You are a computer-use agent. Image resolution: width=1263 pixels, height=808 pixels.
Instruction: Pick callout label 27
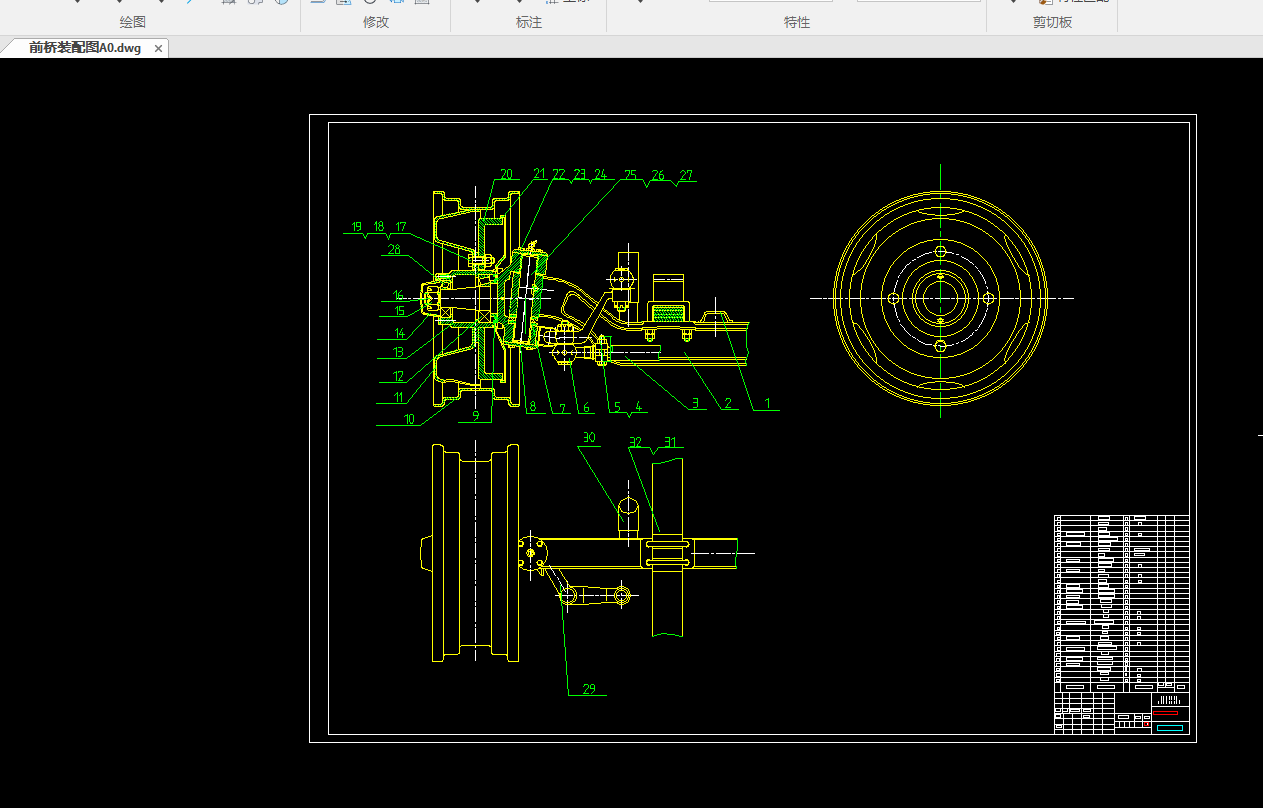coord(686,176)
